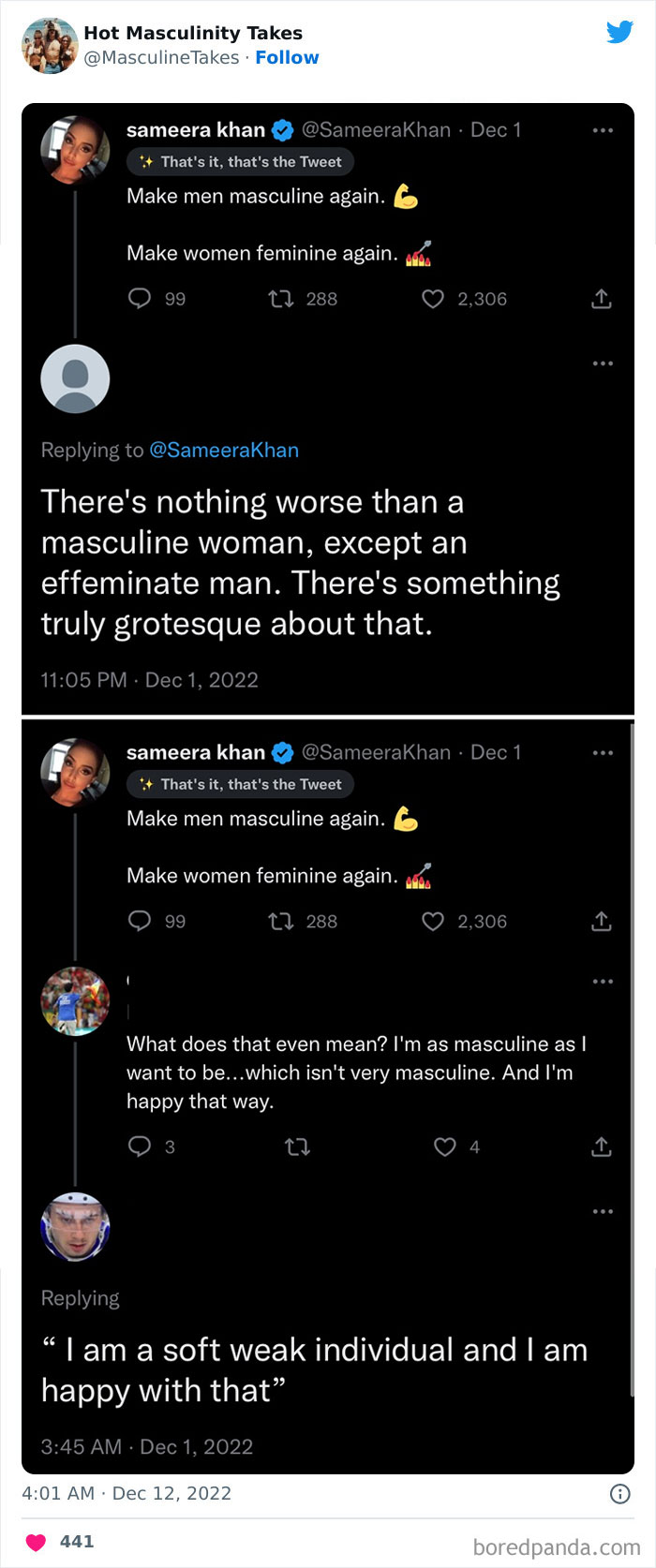Image resolution: width=656 pixels, height=1568 pixels.
Task: Expand options on the soft weak individual reply
Action: click(x=603, y=1210)
